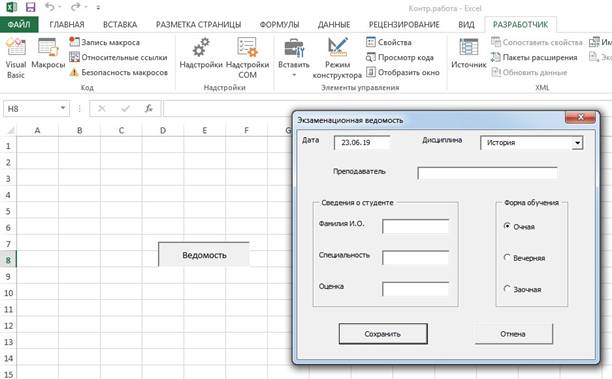Start Record Macro (Запись макроса)
The height and width of the screenshot is (379, 612).
tap(104, 42)
